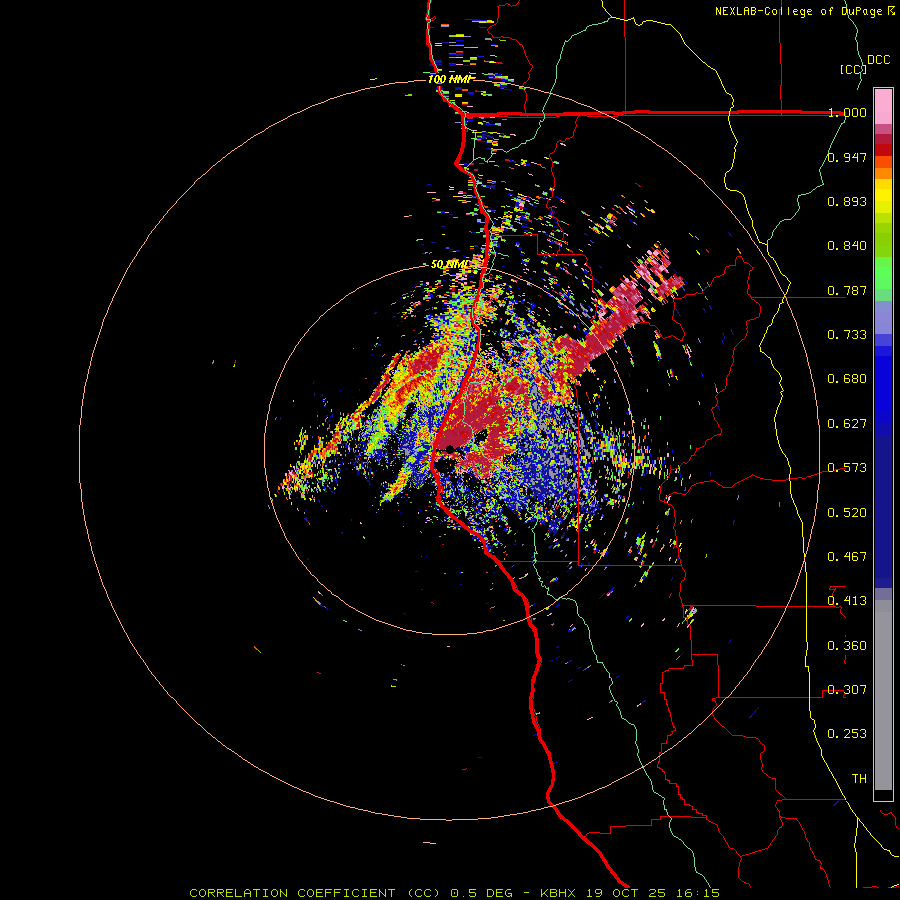This screenshot has height=900, width=900.
Task: Select the 0.947 scale label
Action: (847, 157)
